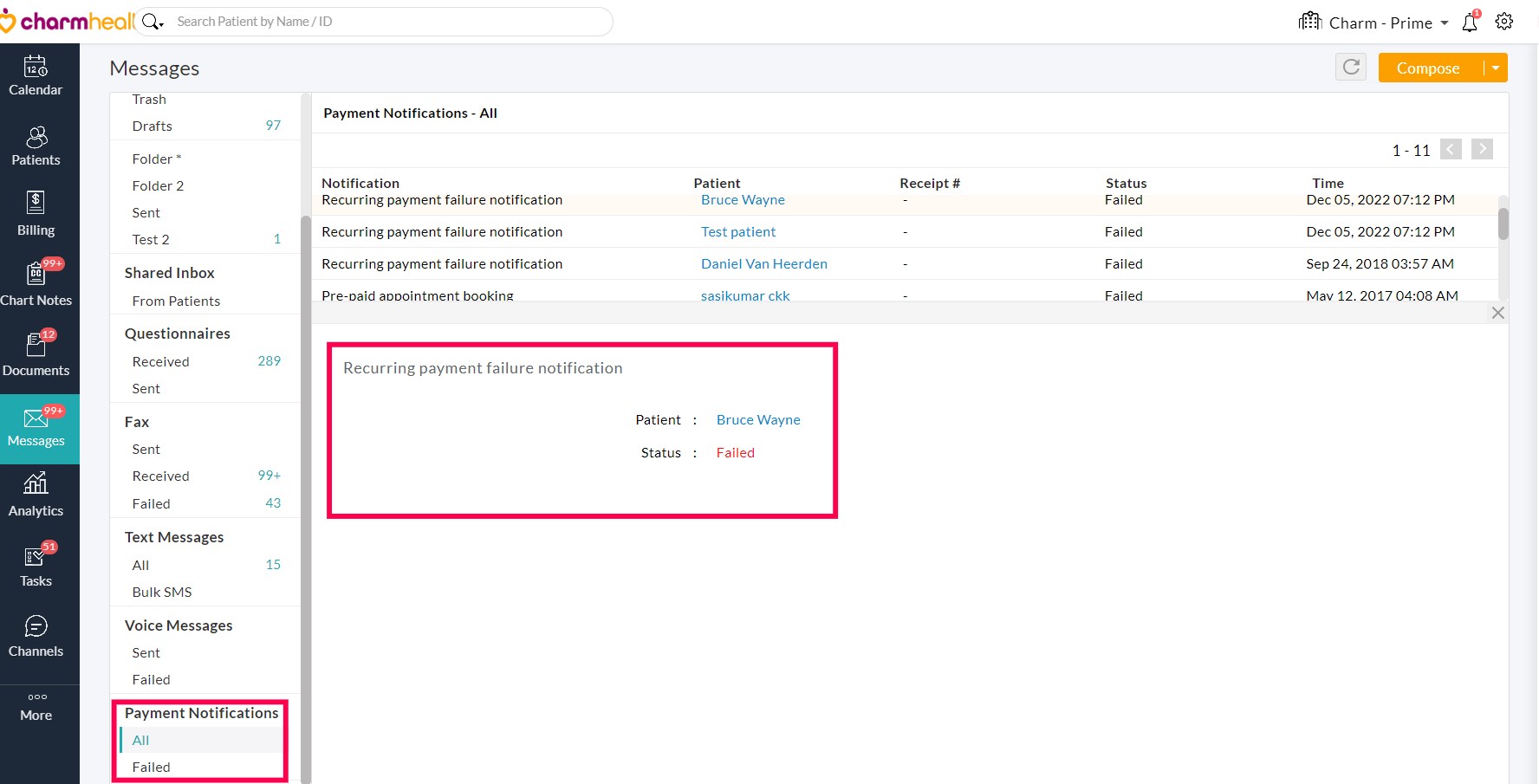Click the Compose button
This screenshot has width=1539, height=784.
1428,68
